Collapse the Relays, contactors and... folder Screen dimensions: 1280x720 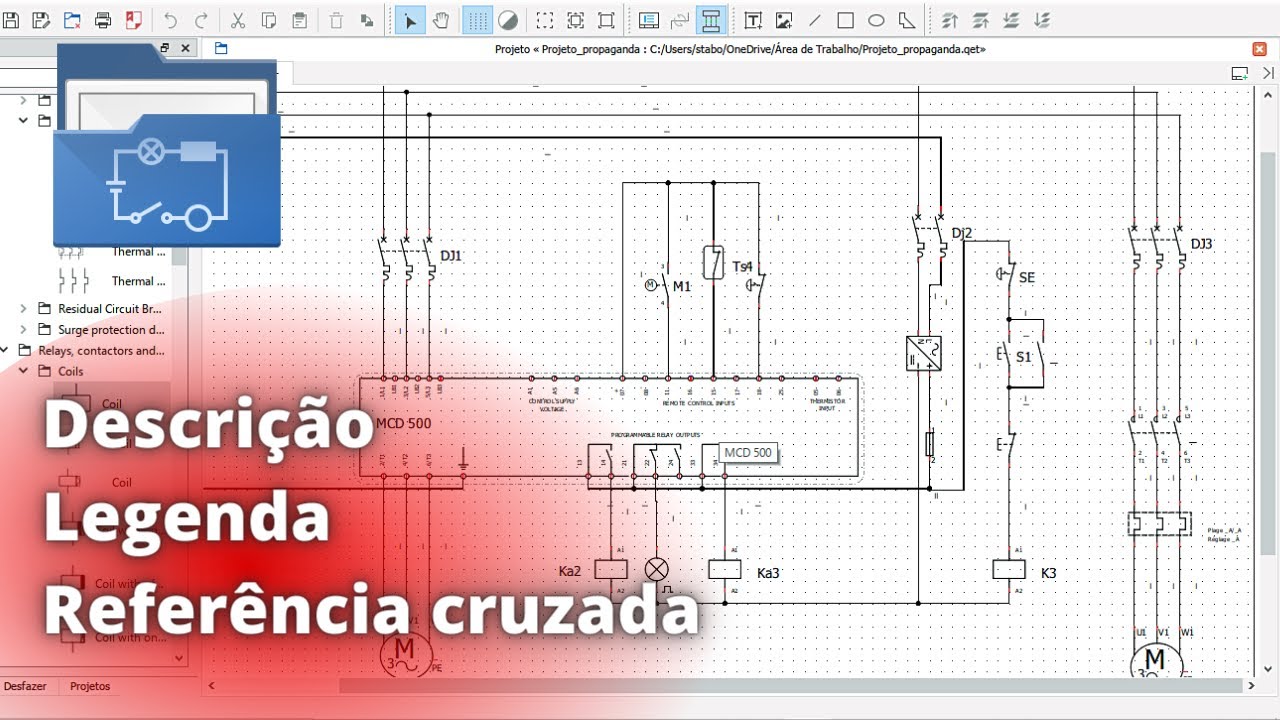(x=4, y=351)
